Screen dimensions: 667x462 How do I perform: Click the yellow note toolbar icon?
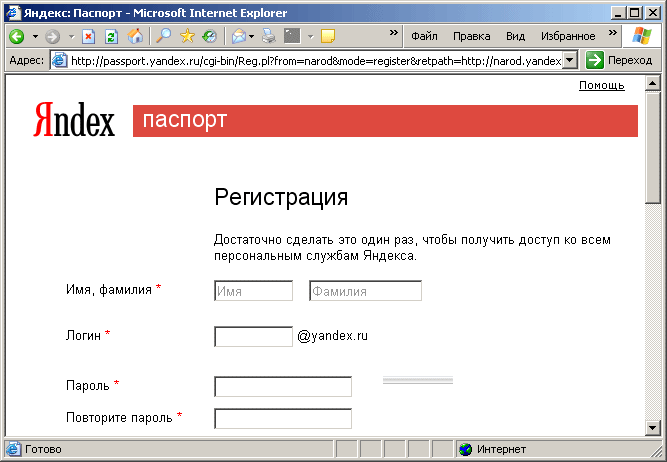point(328,37)
